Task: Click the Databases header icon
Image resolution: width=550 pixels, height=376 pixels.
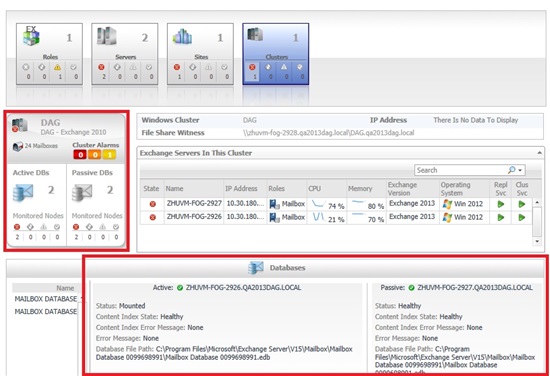Action: tap(255, 267)
